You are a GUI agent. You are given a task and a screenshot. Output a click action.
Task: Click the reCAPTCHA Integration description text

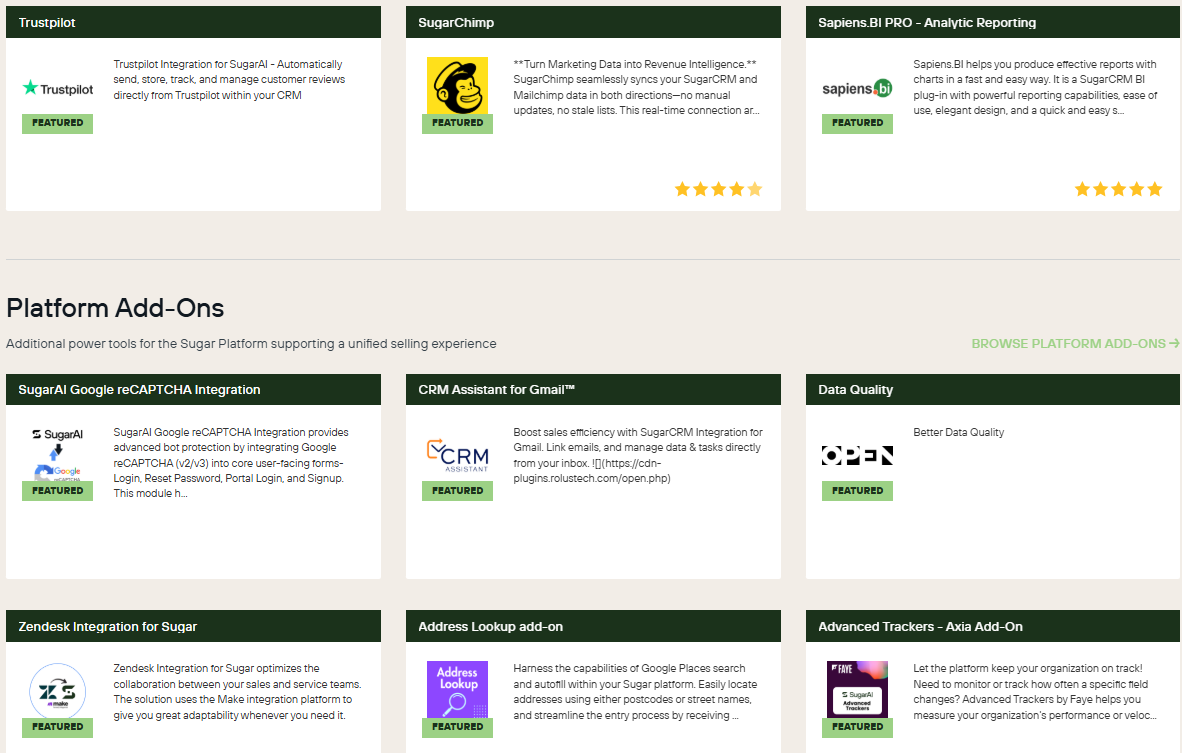[231, 463]
